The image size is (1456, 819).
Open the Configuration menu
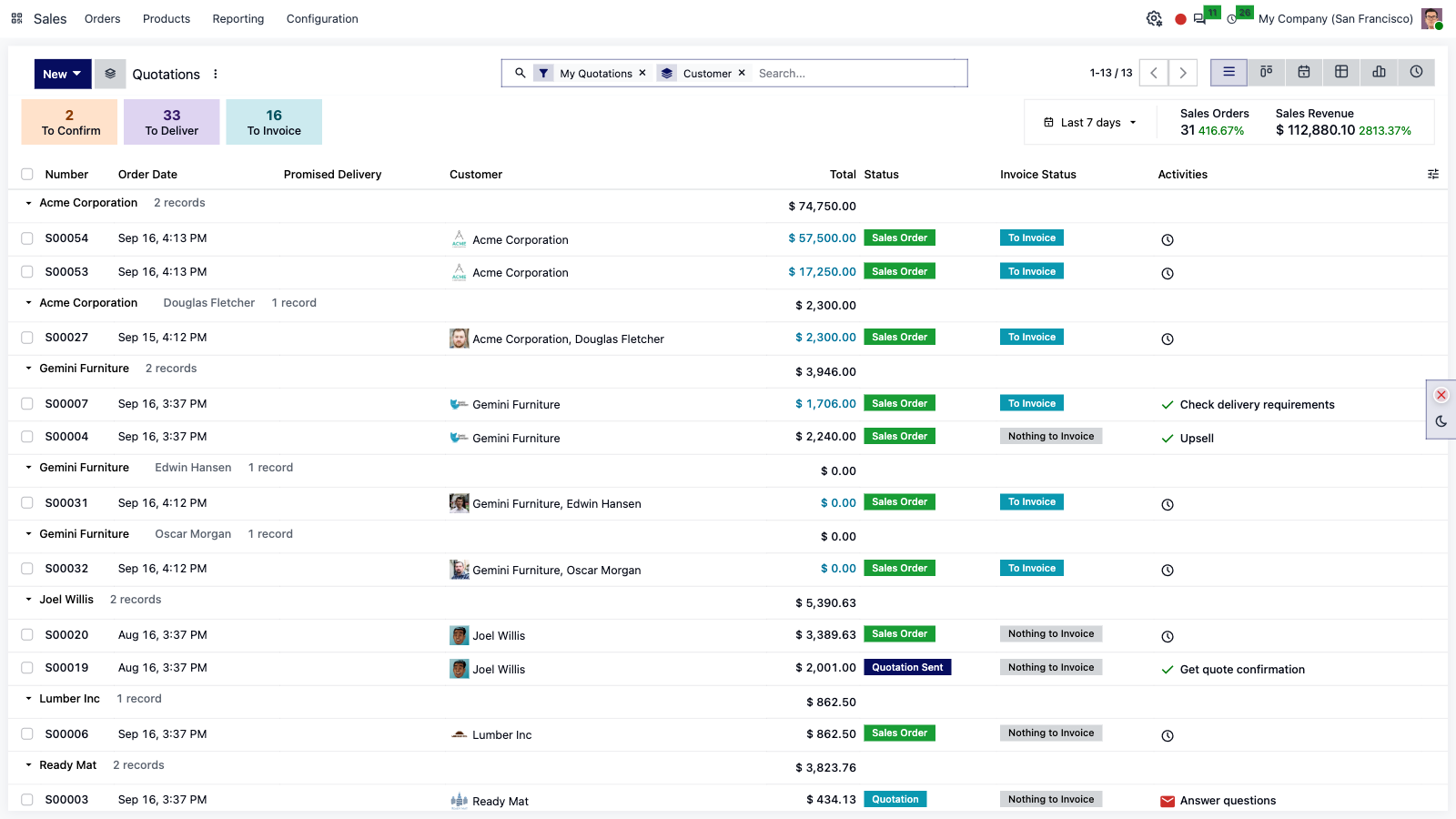click(322, 18)
